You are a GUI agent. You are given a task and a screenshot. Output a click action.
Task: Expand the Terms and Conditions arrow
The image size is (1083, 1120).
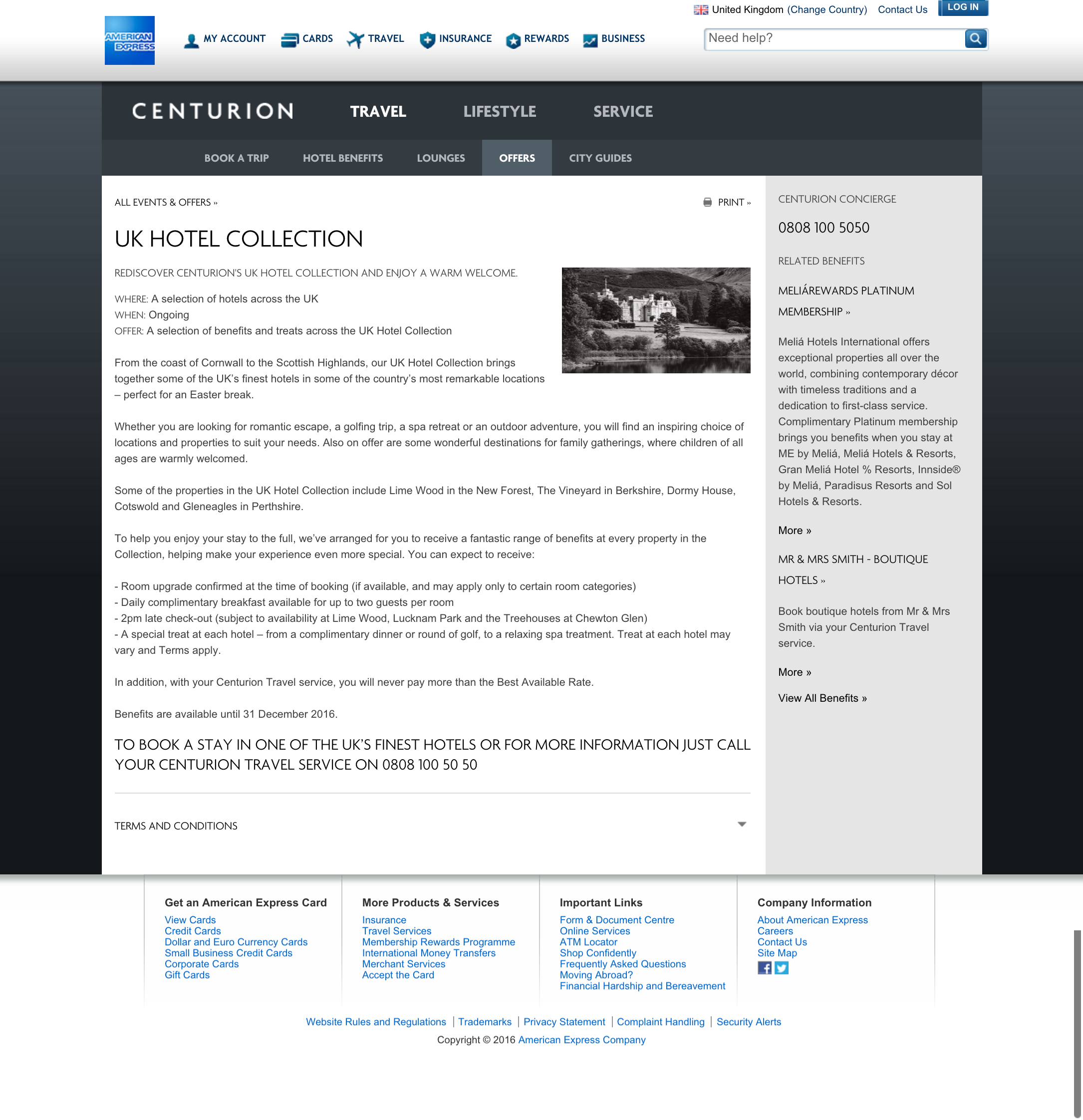point(742,824)
